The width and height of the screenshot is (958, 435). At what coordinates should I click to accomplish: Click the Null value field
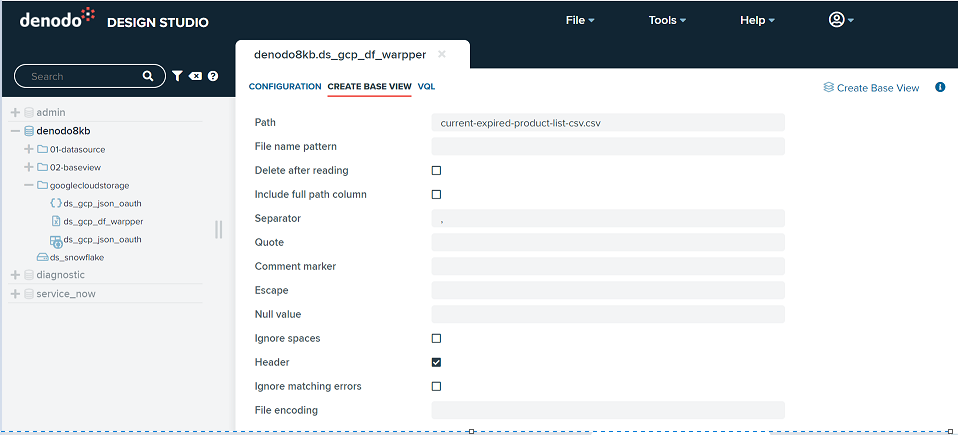608,314
